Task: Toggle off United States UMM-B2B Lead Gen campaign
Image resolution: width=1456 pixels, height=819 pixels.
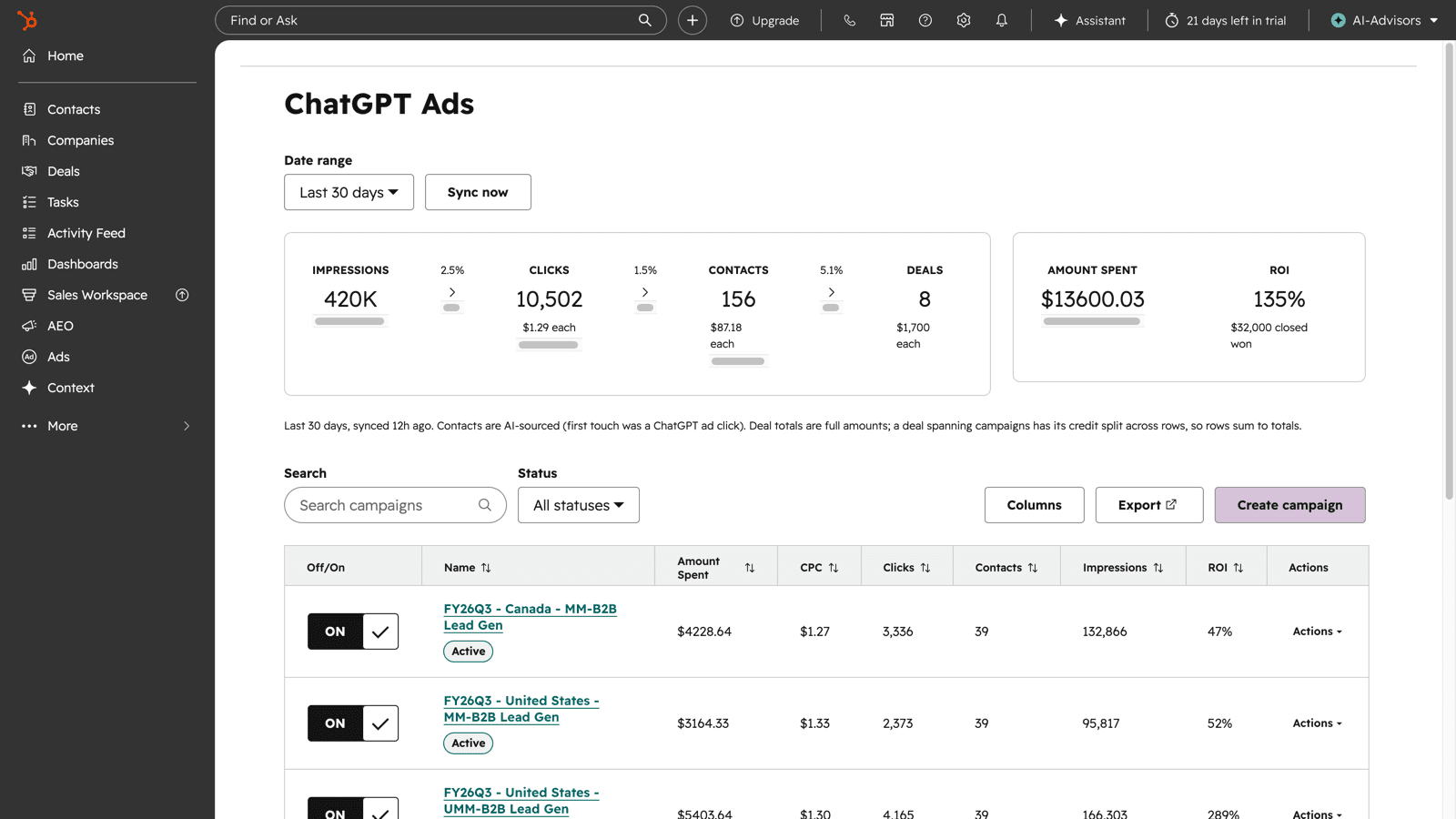Action: click(x=353, y=808)
